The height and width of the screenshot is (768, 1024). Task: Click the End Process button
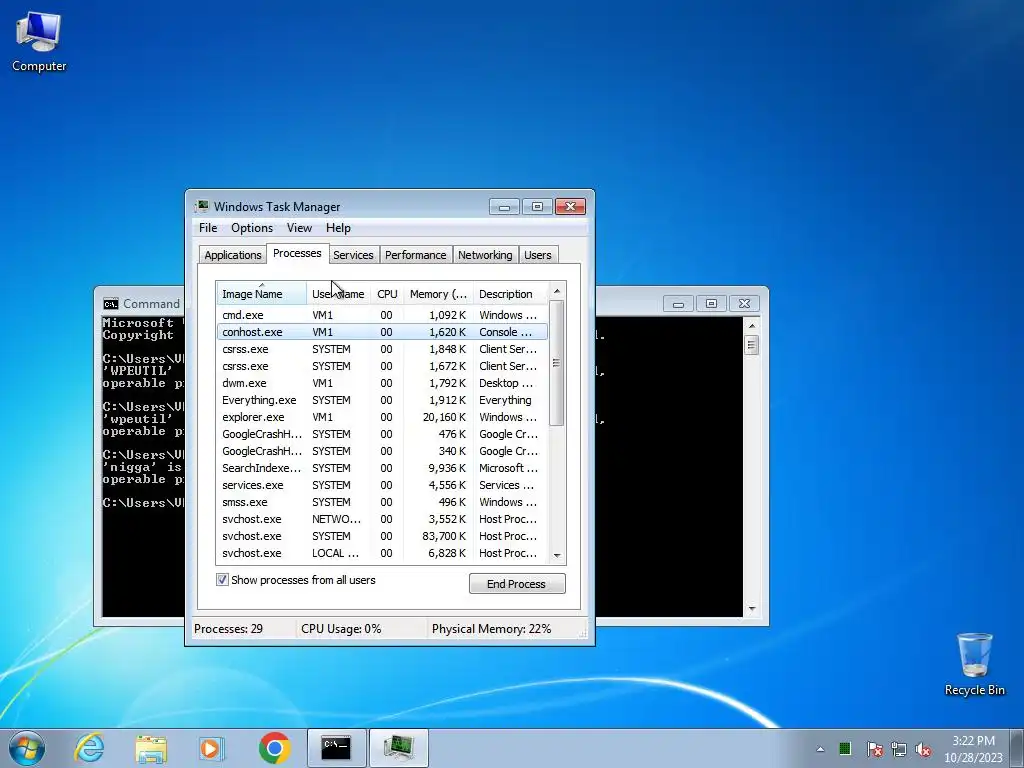coord(517,584)
